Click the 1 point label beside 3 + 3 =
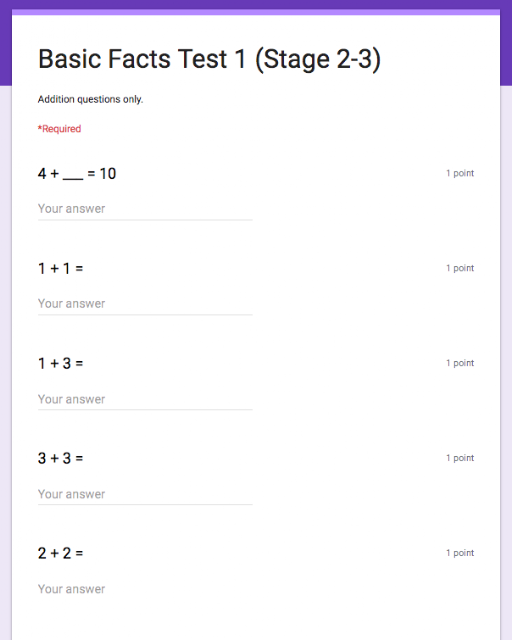 pos(460,458)
